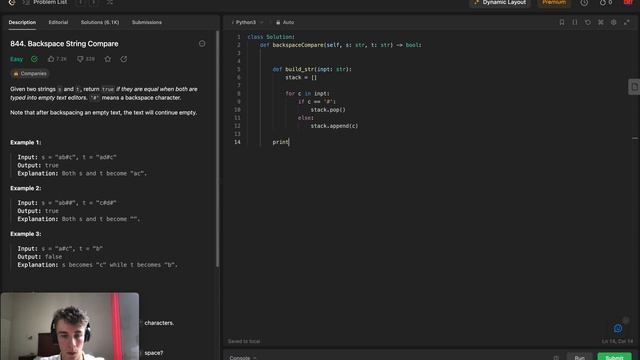This screenshot has height=360, width=640.
Task: Open the timer clock icon
Action: 584,2
